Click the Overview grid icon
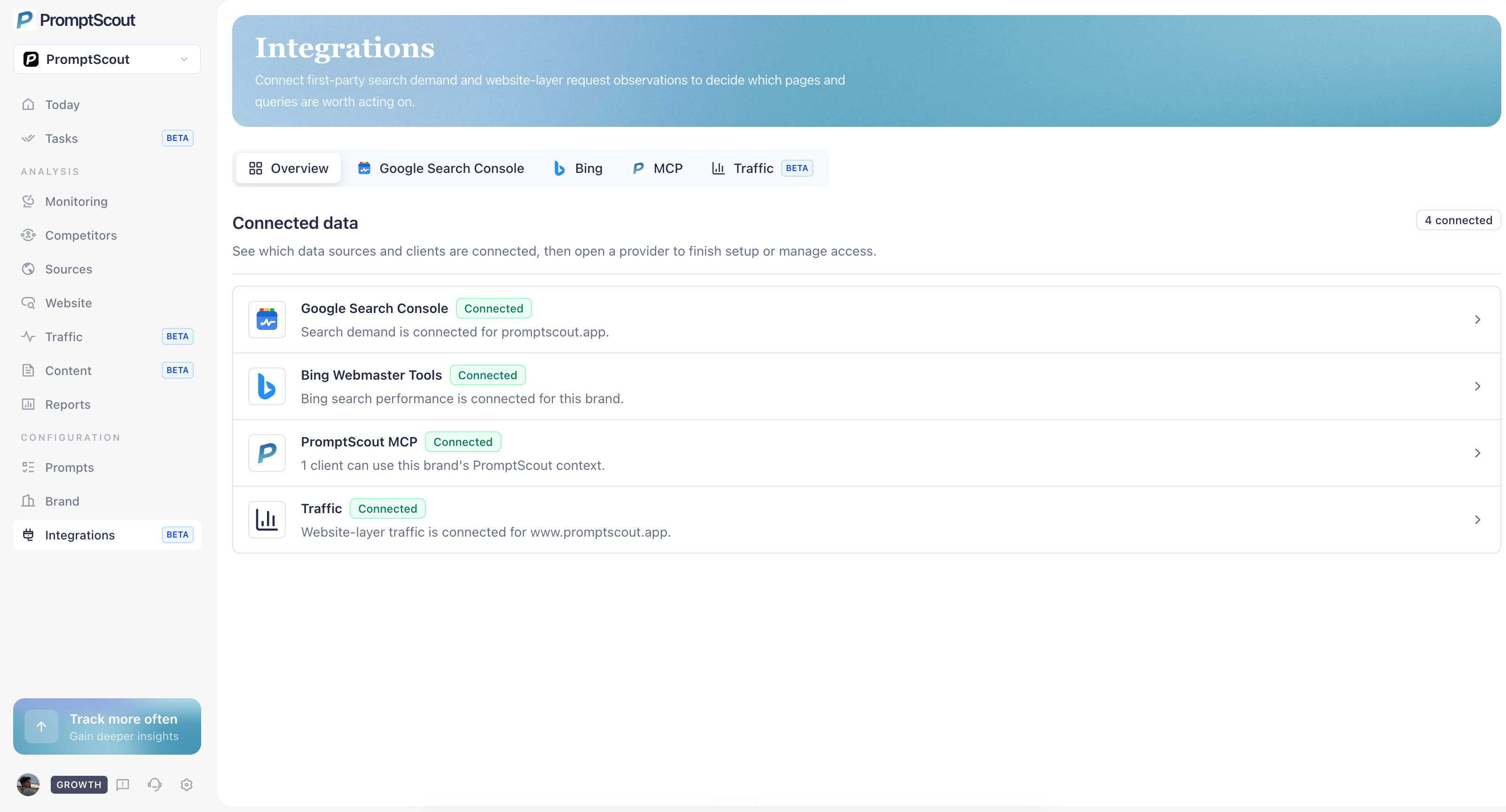 [x=256, y=168]
